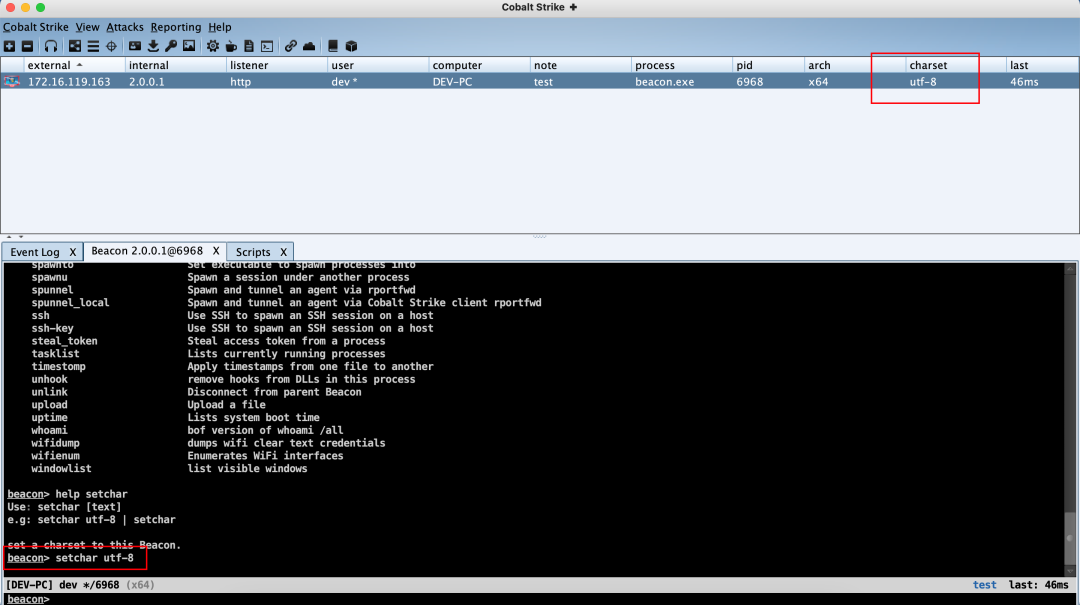The width and height of the screenshot is (1080, 605).
Task: Show the Target Table crosshair icon
Action: click(x=111, y=46)
